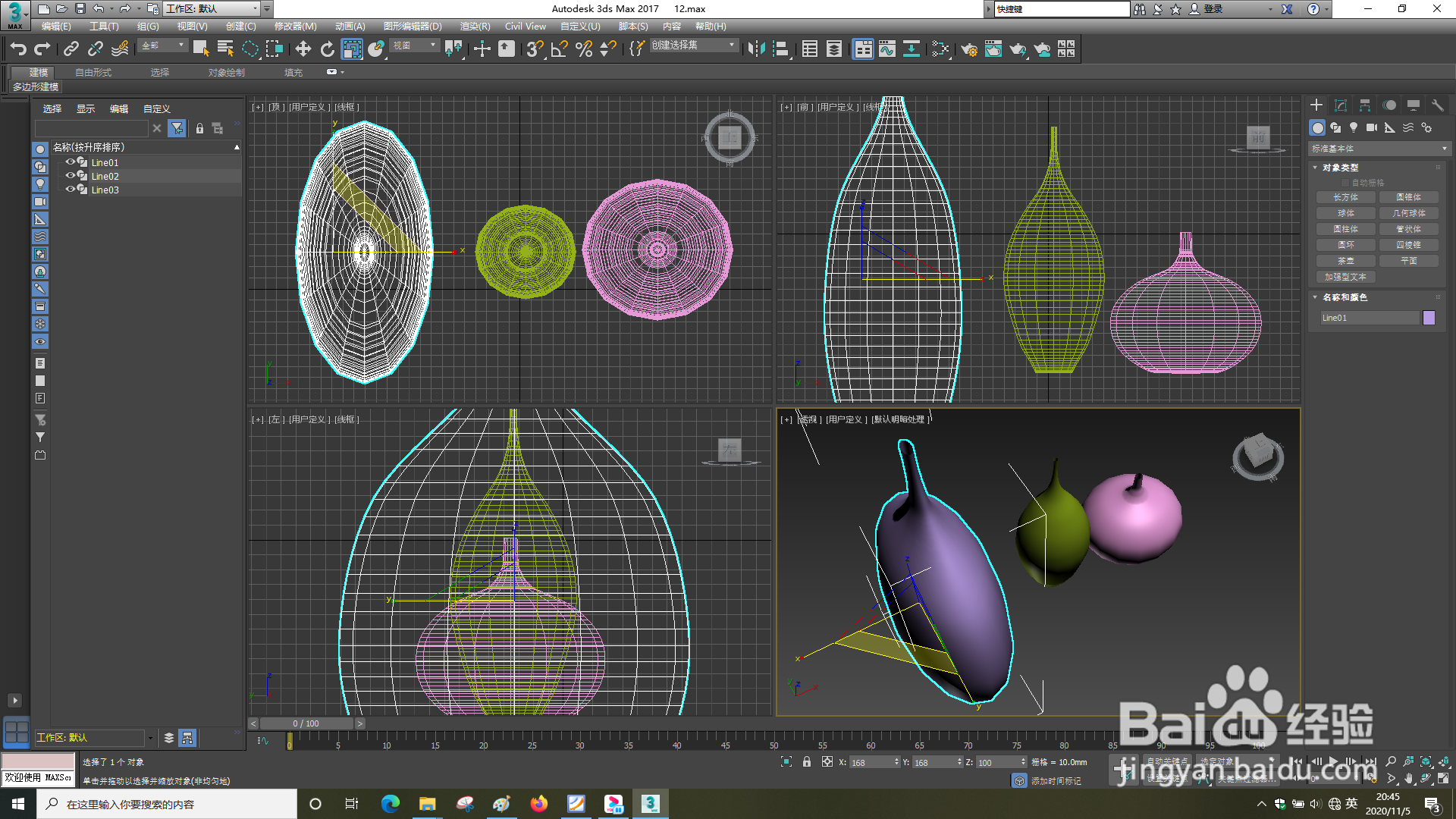Click the Undo arrow in toolbar
The image size is (1456, 819).
click(18, 49)
